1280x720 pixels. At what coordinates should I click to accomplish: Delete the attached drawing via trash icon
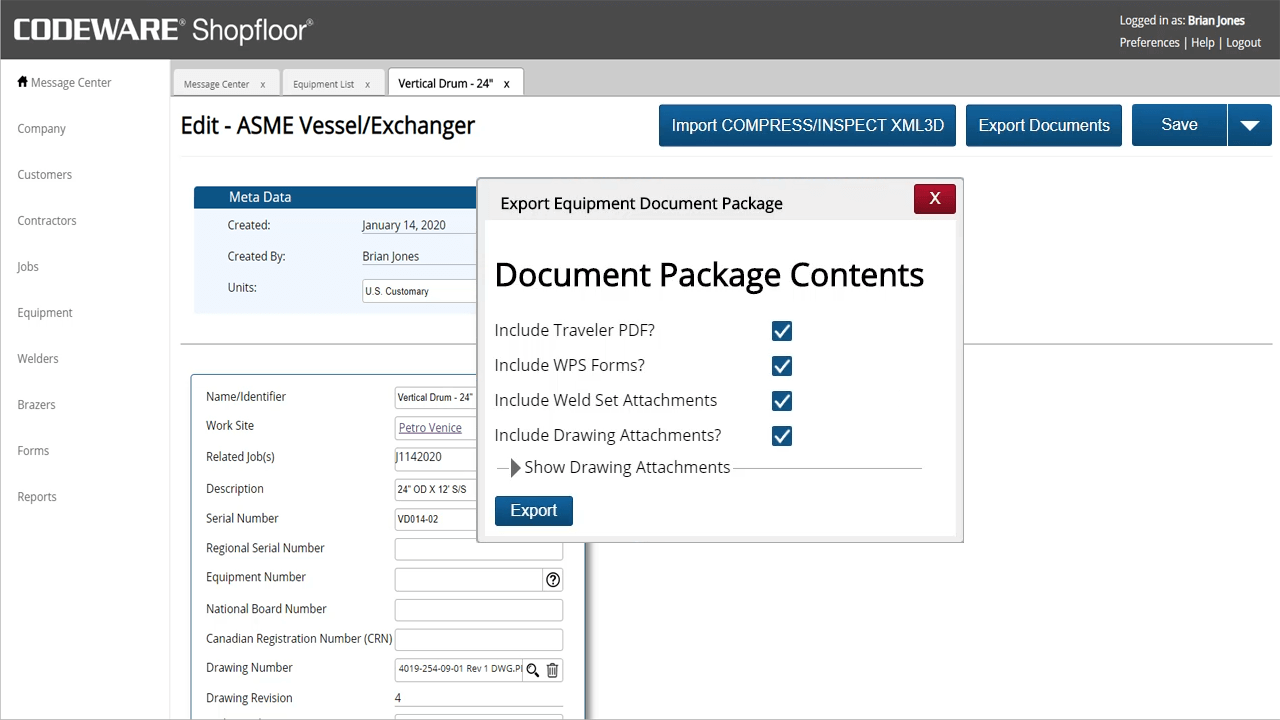tap(552, 670)
